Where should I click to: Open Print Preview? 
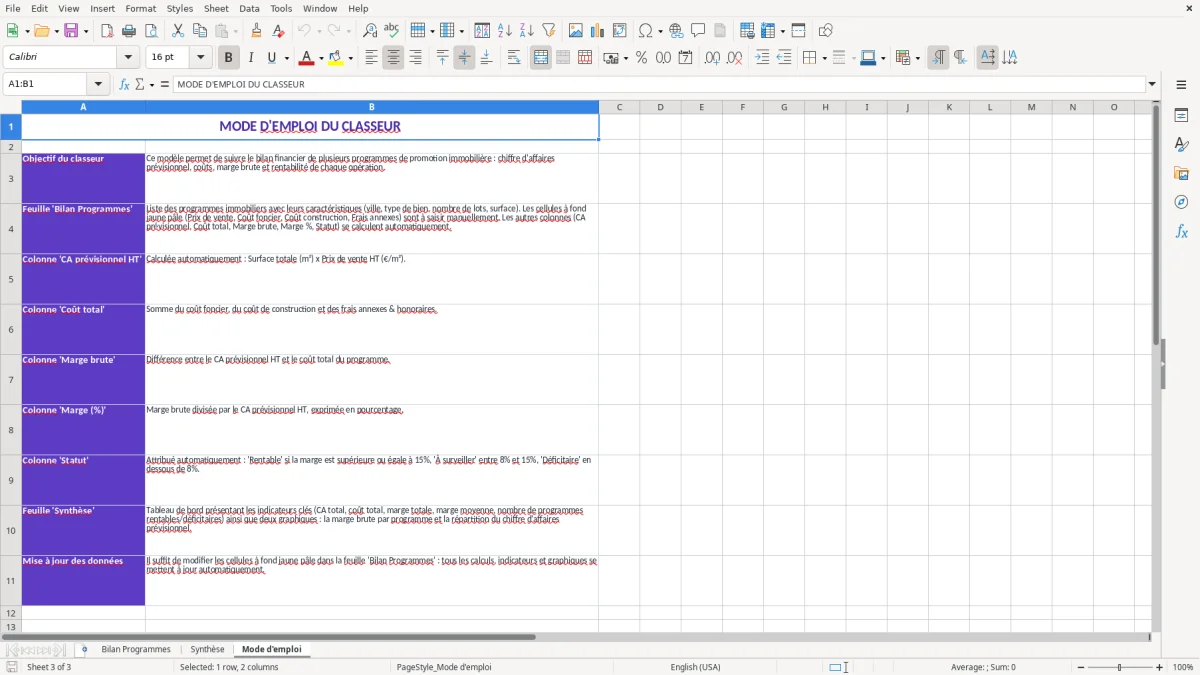pos(151,31)
